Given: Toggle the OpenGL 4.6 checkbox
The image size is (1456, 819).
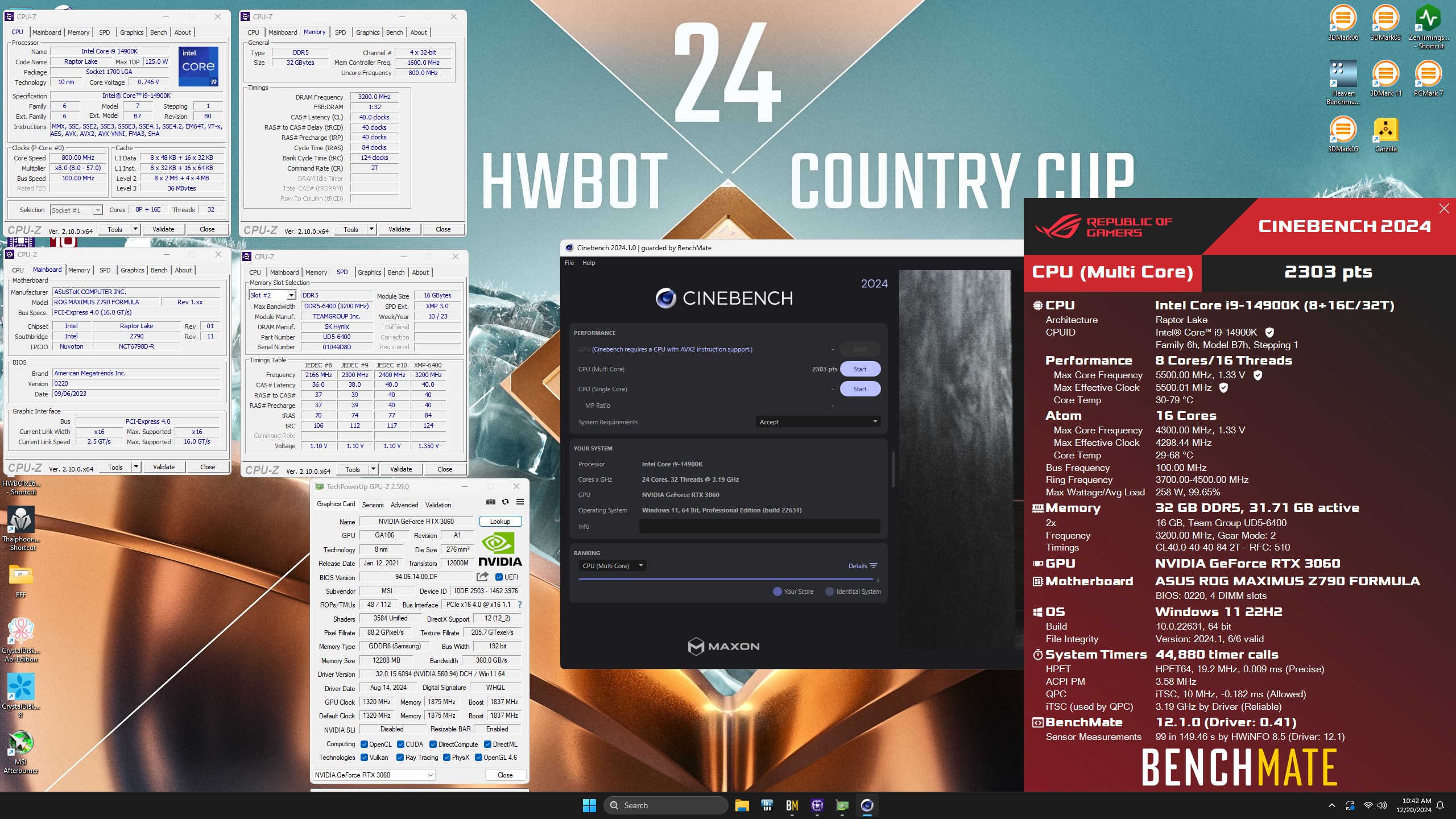Looking at the screenshot, I should pos(478,758).
